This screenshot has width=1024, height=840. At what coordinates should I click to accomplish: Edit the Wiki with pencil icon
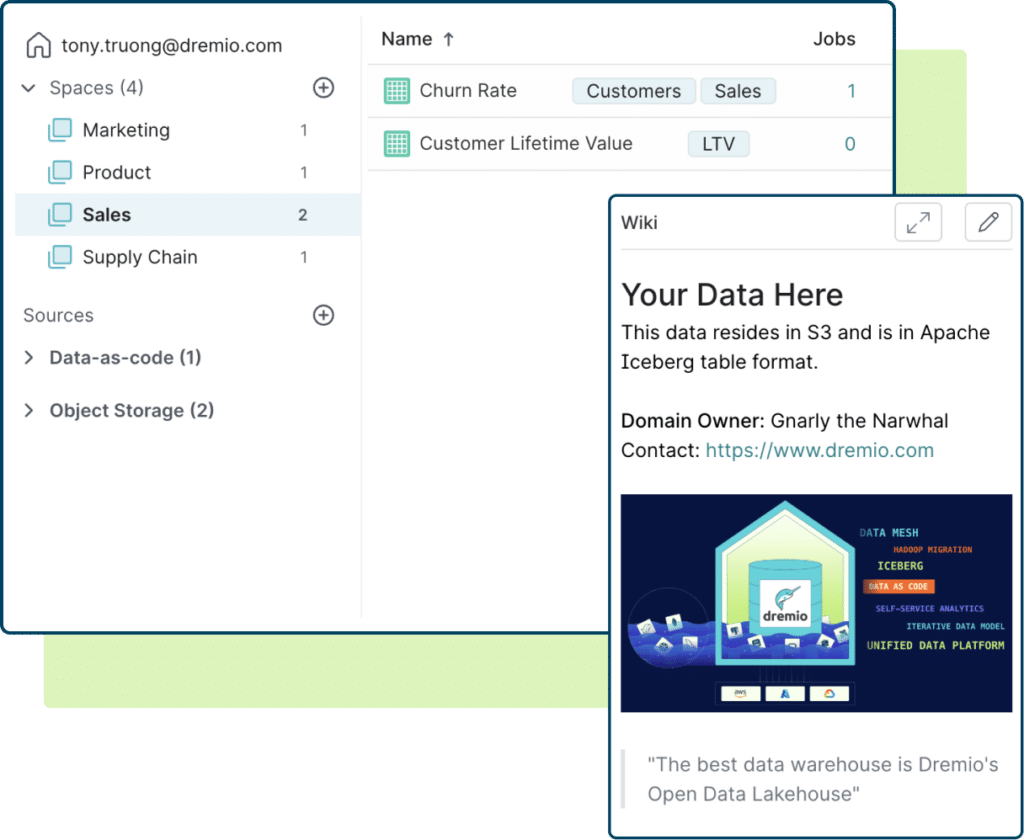click(988, 223)
